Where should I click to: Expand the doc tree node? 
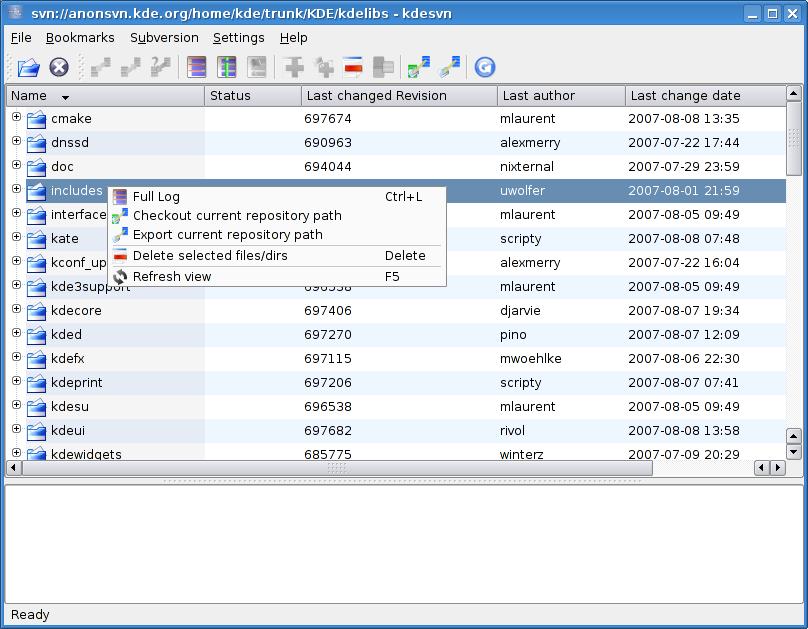(16, 165)
